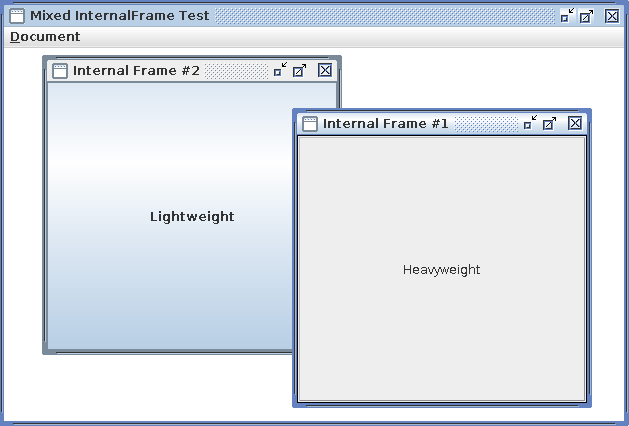
Task: Click the Internal Frame #1 system menu icon
Action: tap(310, 124)
